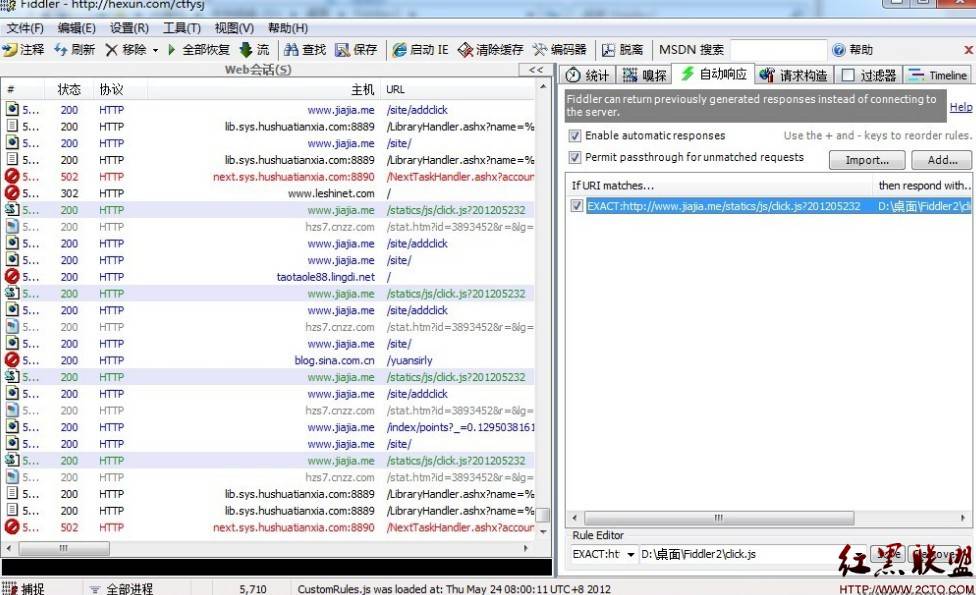Uncheck the EXACT click.js rule checkbox
This screenshot has width=976, height=595.
577,206
